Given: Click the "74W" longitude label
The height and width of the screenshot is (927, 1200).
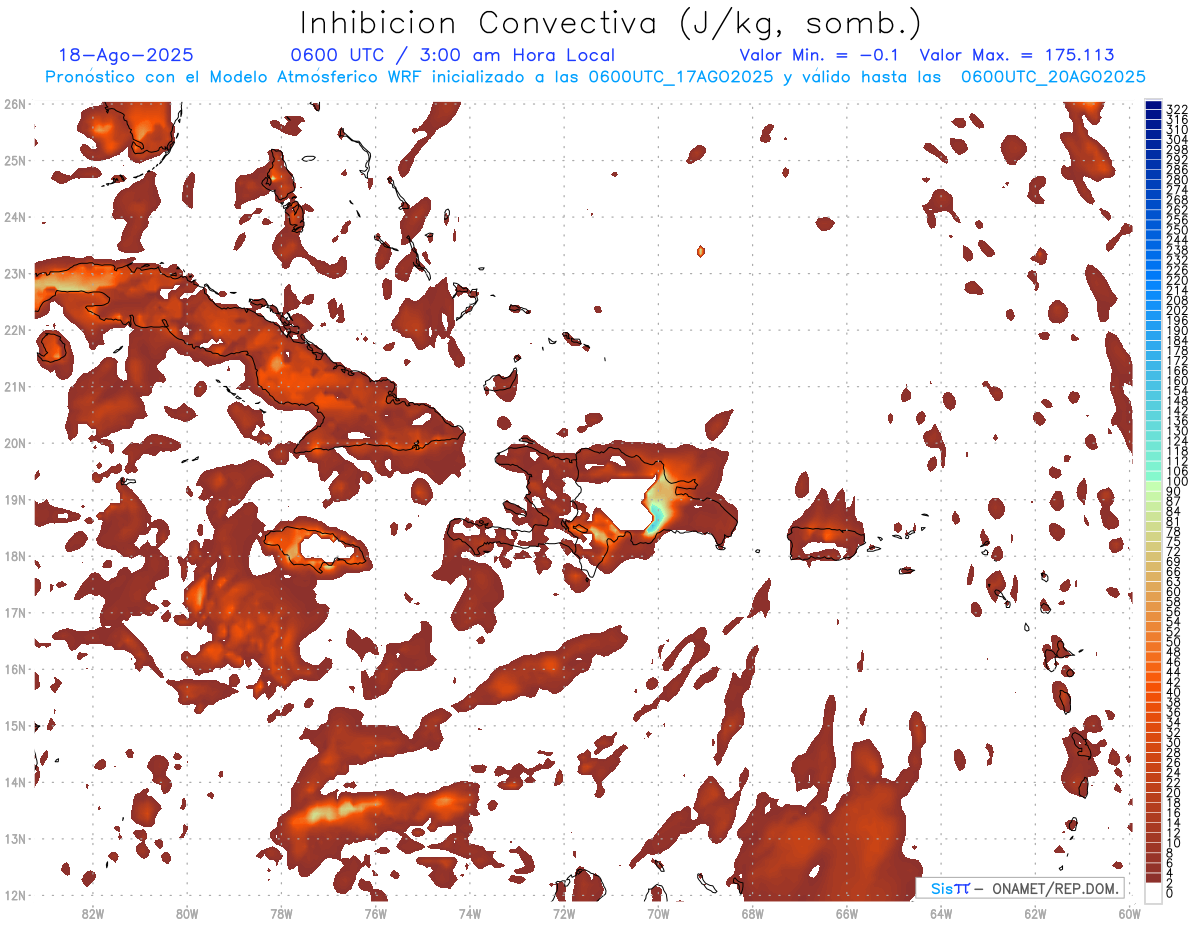Looking at the screenshot, I should 470,913.
